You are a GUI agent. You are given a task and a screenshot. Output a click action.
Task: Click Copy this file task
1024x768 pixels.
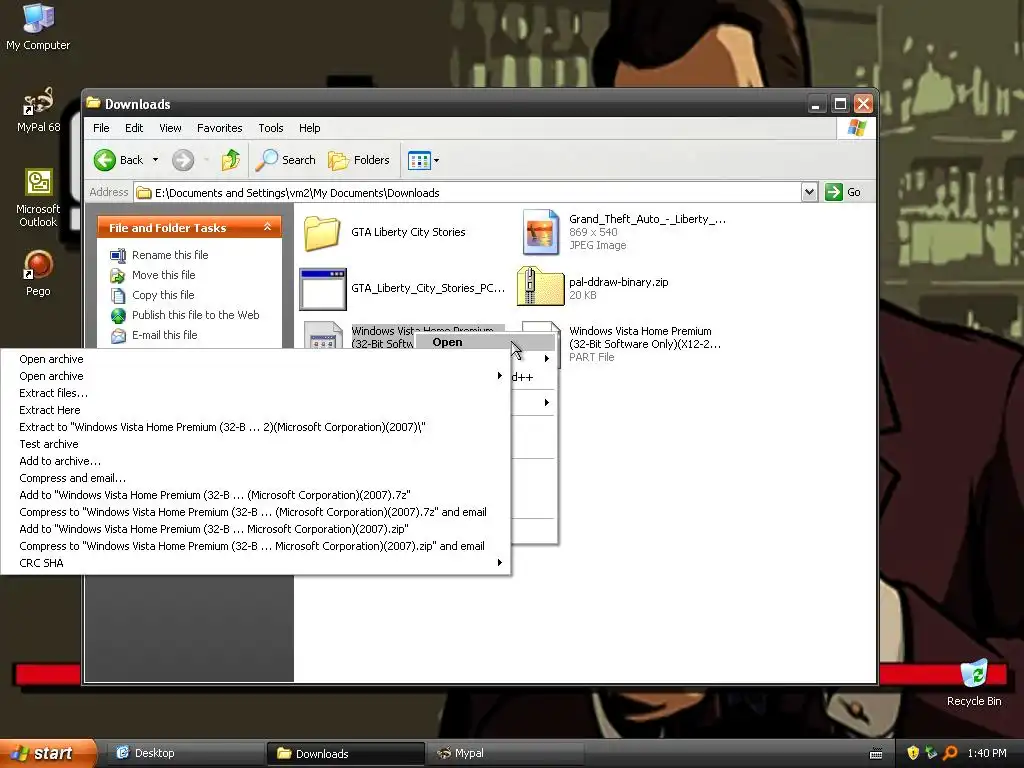point(163,295)
